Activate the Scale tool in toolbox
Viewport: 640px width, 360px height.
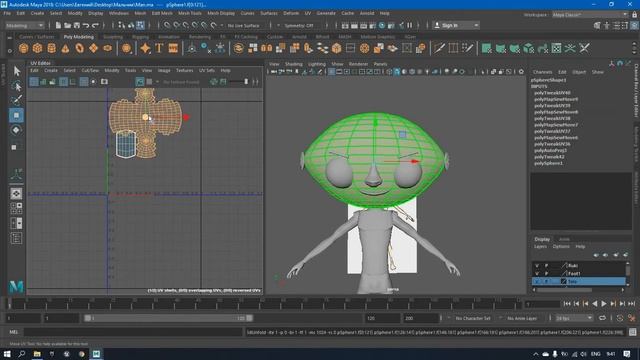point(15,147)
